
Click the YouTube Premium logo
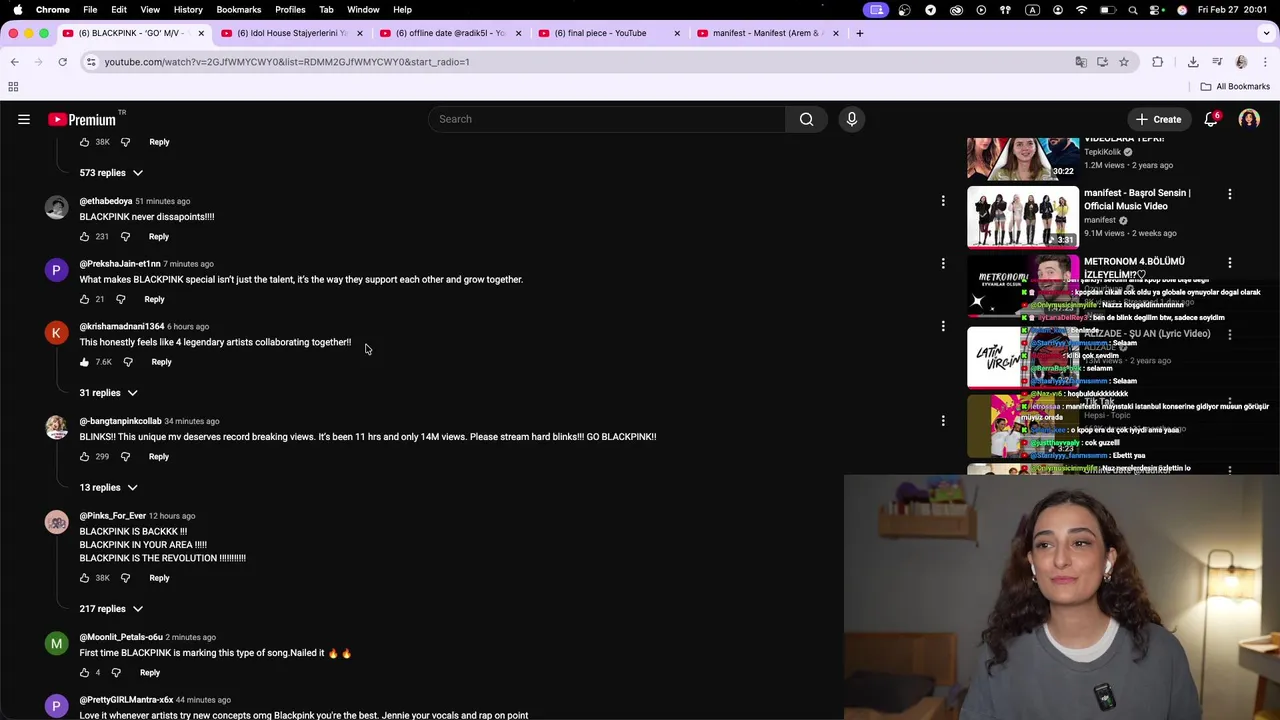82,119
